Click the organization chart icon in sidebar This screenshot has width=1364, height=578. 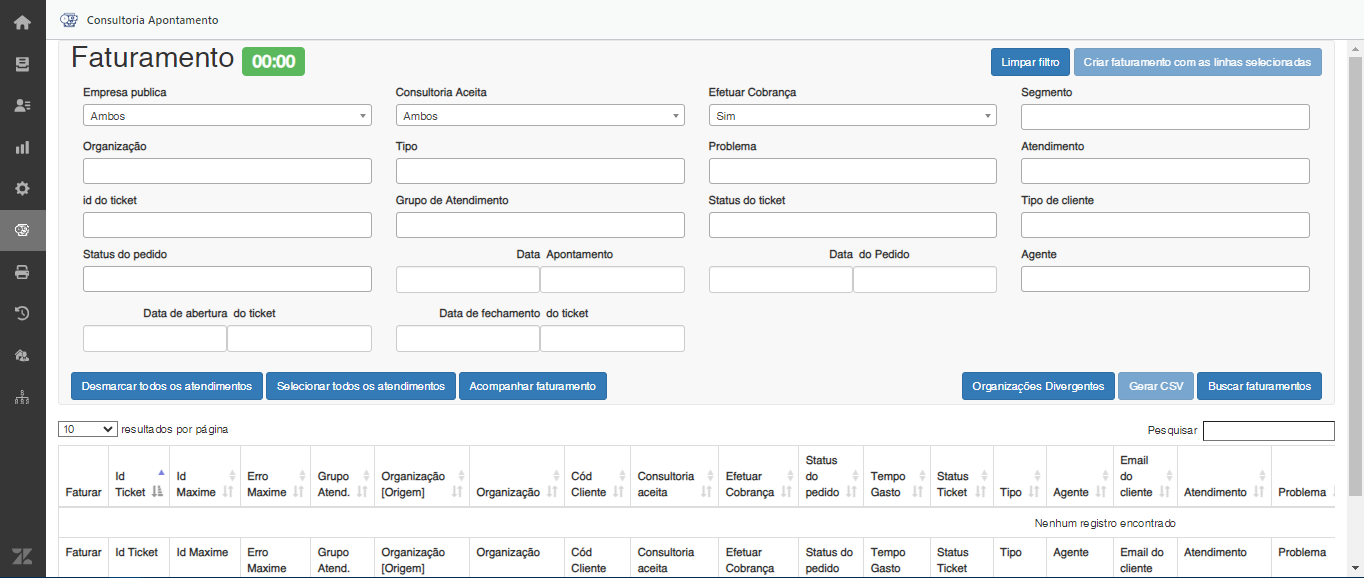(x=22, y=397)
